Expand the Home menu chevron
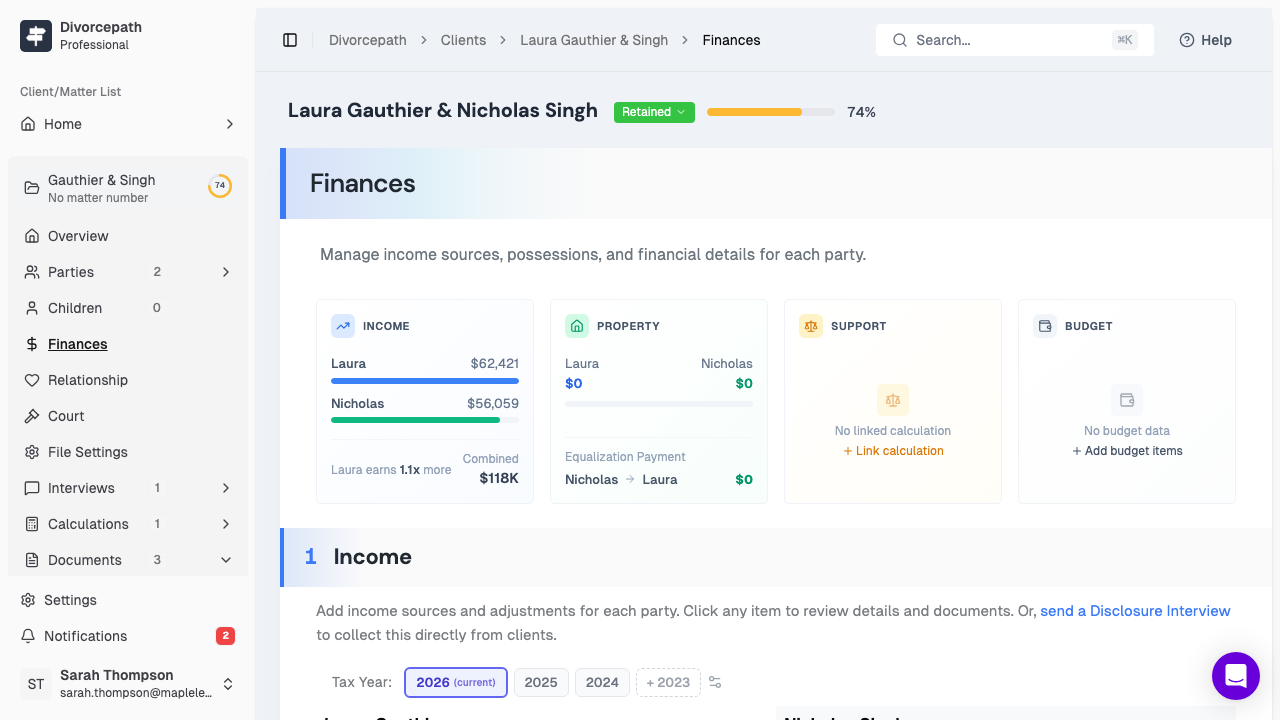The image size is (1280, 720). (x=230, y=124)
